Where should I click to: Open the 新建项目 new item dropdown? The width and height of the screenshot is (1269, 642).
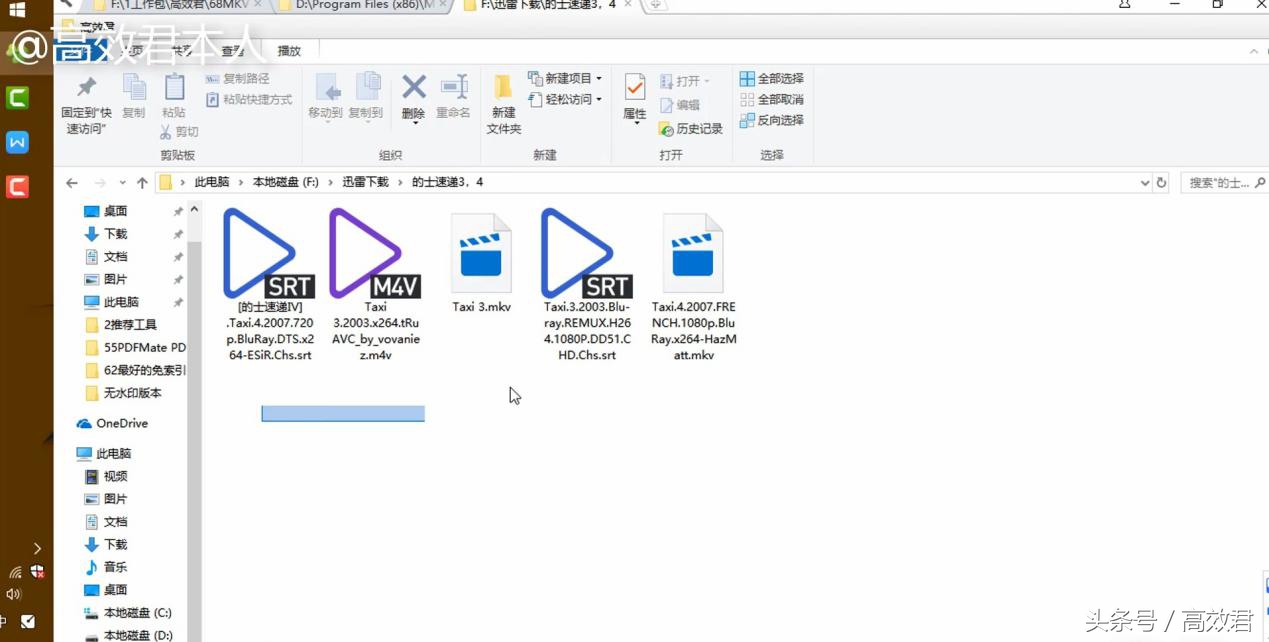565,79
